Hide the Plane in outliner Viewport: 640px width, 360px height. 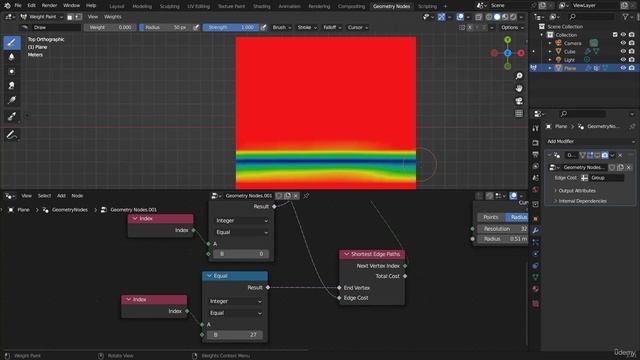(623, 68)
